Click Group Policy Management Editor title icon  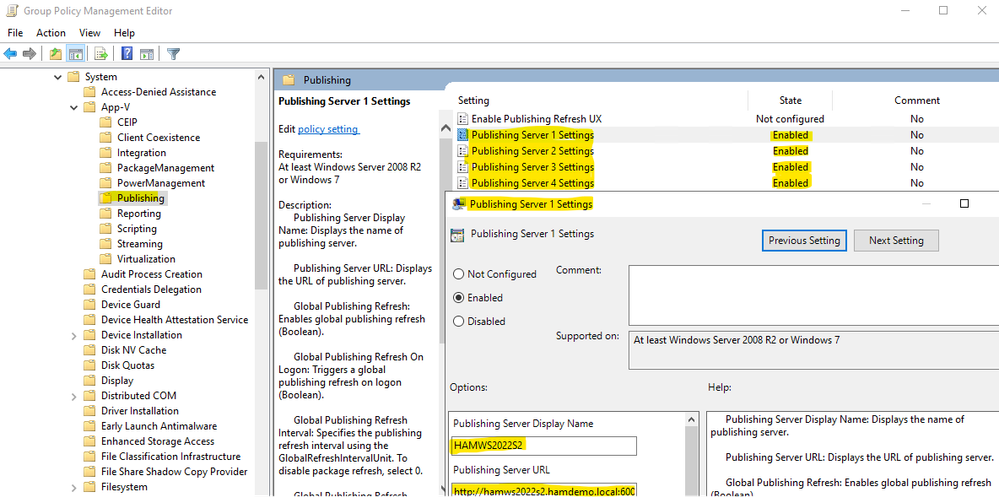click(x=11, y=11)
